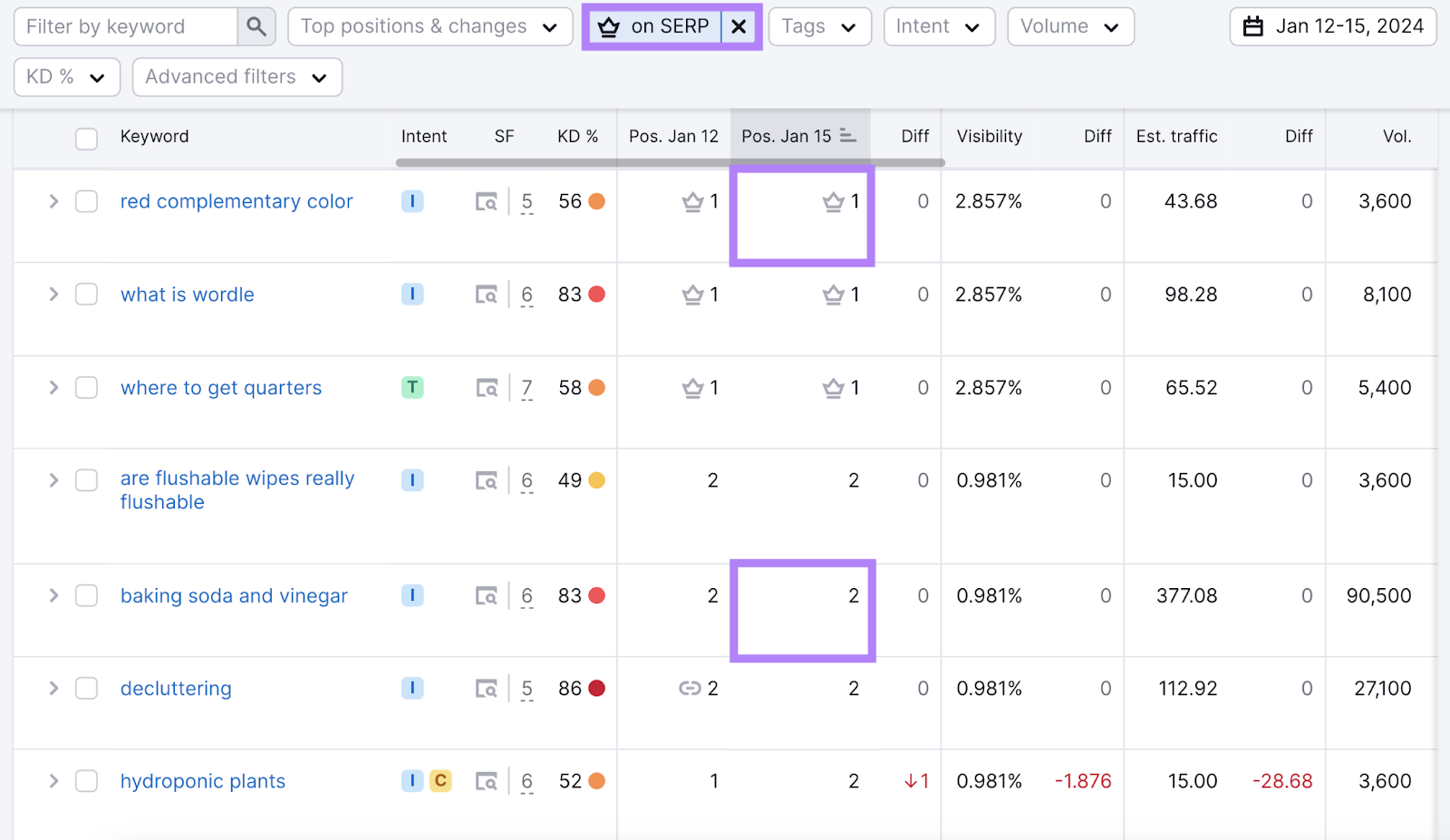Open the 'hydroponic plants' keyword link
This screenshot has height=840, width=1450.
pos(202,780)
